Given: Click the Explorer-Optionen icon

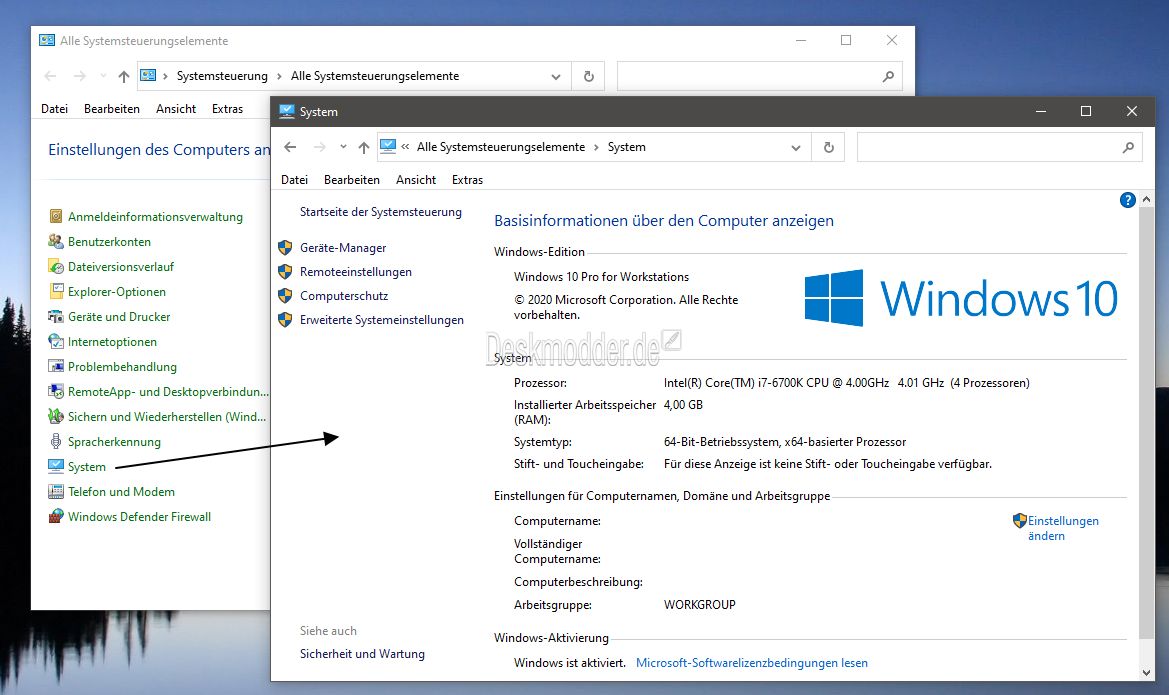Looking at the screenshot, I should [56, 292].
